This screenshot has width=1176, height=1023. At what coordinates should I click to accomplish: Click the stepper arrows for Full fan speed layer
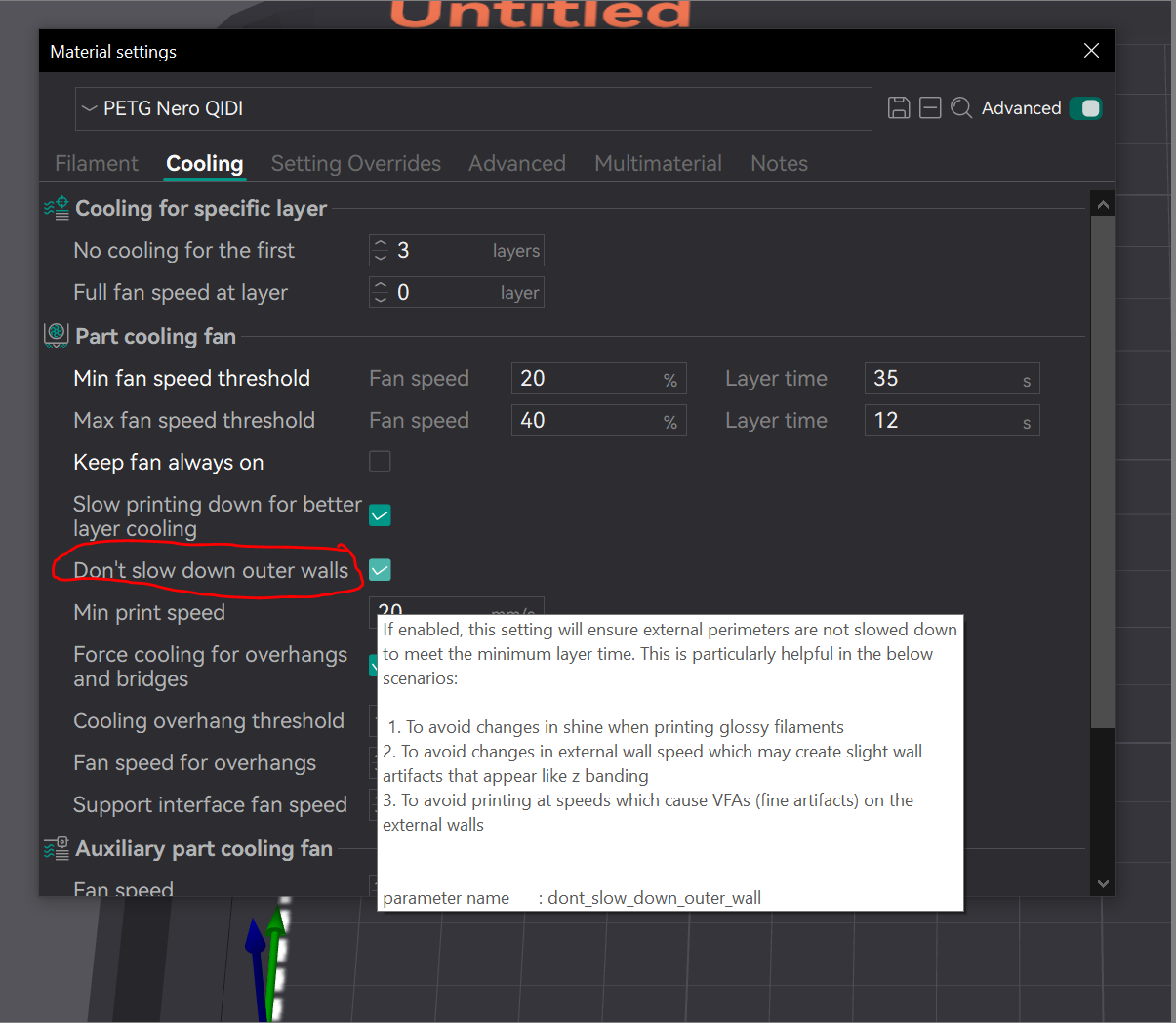[381, 293]
